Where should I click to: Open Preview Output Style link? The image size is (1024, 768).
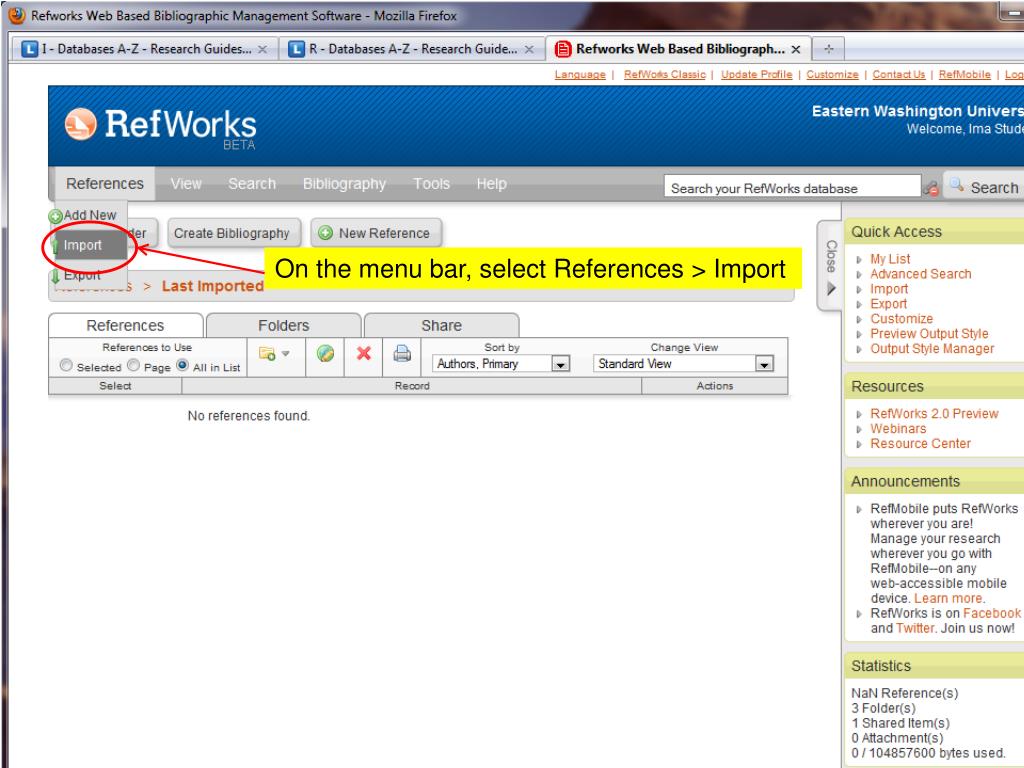[929, 334]
